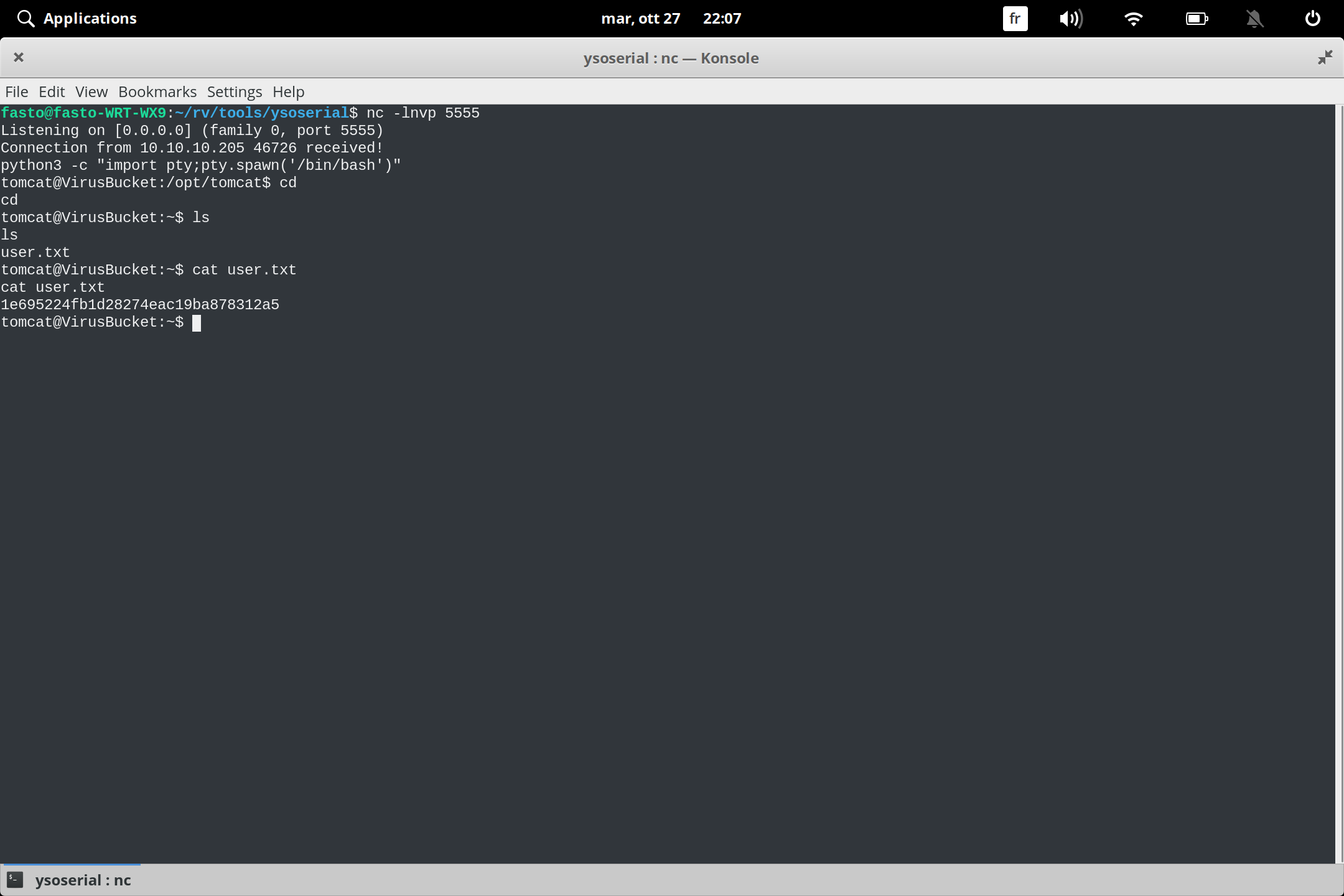Select the ysoserial : nc tab
Image resolution: width=1344 pixels, height=896 pixels.
pos(82,879)
